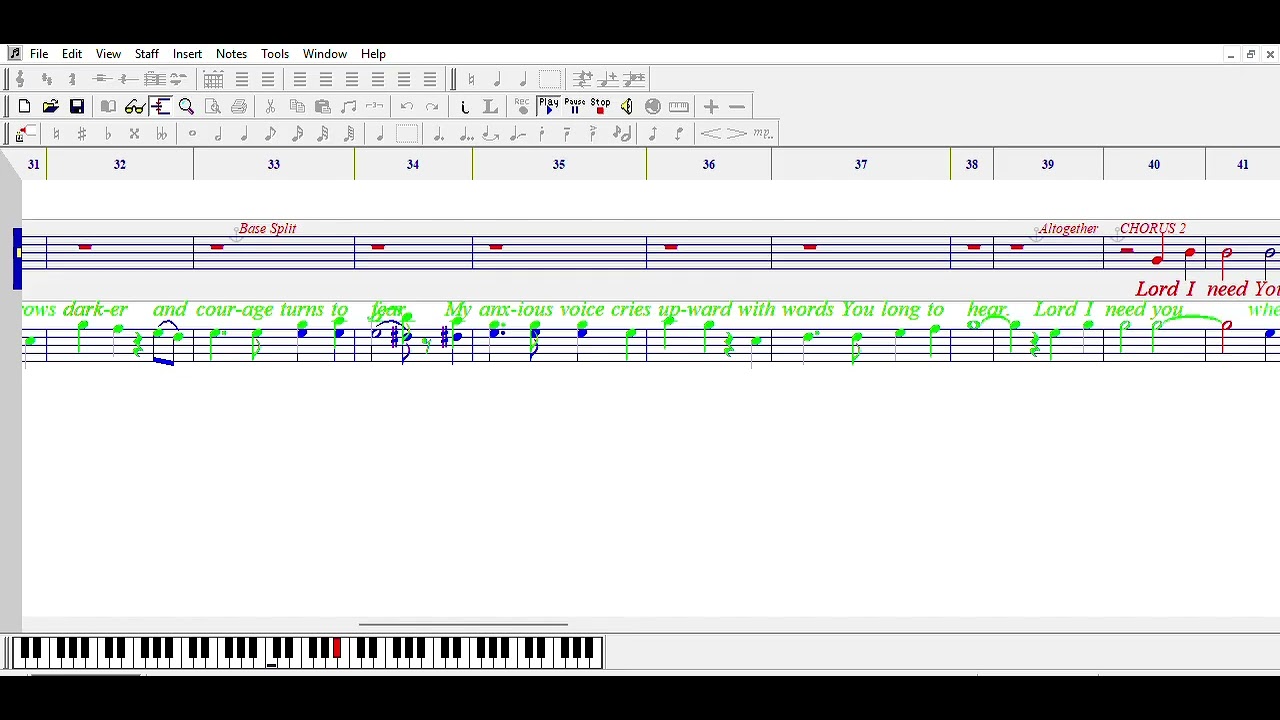Click the speaker audio icon

click(626, 106)
